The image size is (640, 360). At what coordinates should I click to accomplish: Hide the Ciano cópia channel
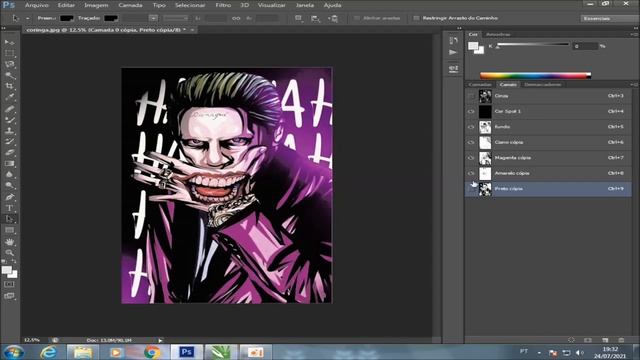[471, 142]
